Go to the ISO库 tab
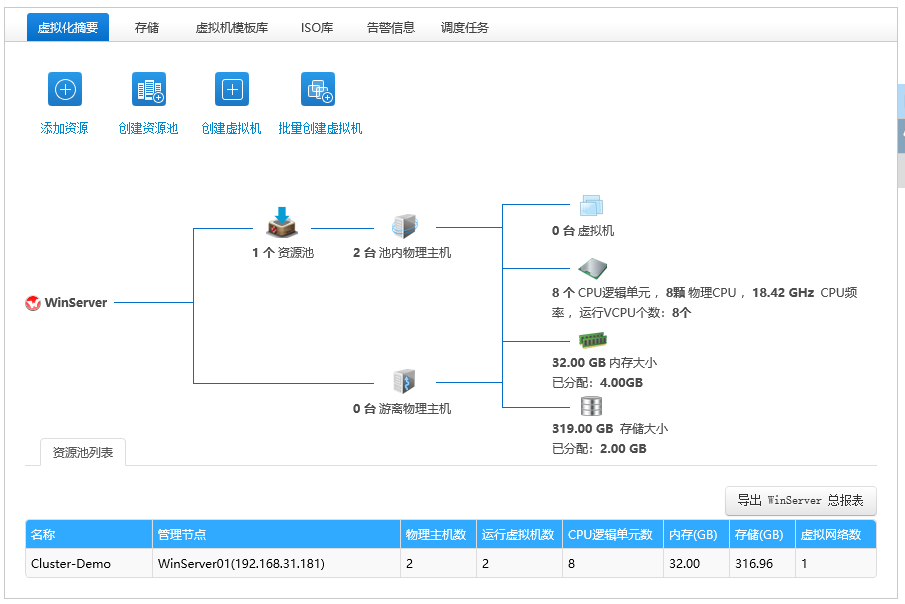Screen dimensions: 905x604 317,27
